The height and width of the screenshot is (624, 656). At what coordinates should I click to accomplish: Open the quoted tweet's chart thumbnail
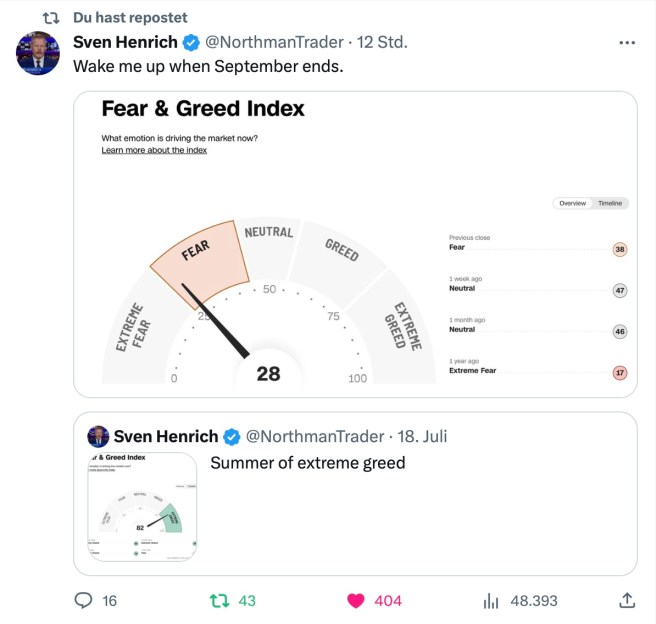pyautogui.click(x=141, y=507)
